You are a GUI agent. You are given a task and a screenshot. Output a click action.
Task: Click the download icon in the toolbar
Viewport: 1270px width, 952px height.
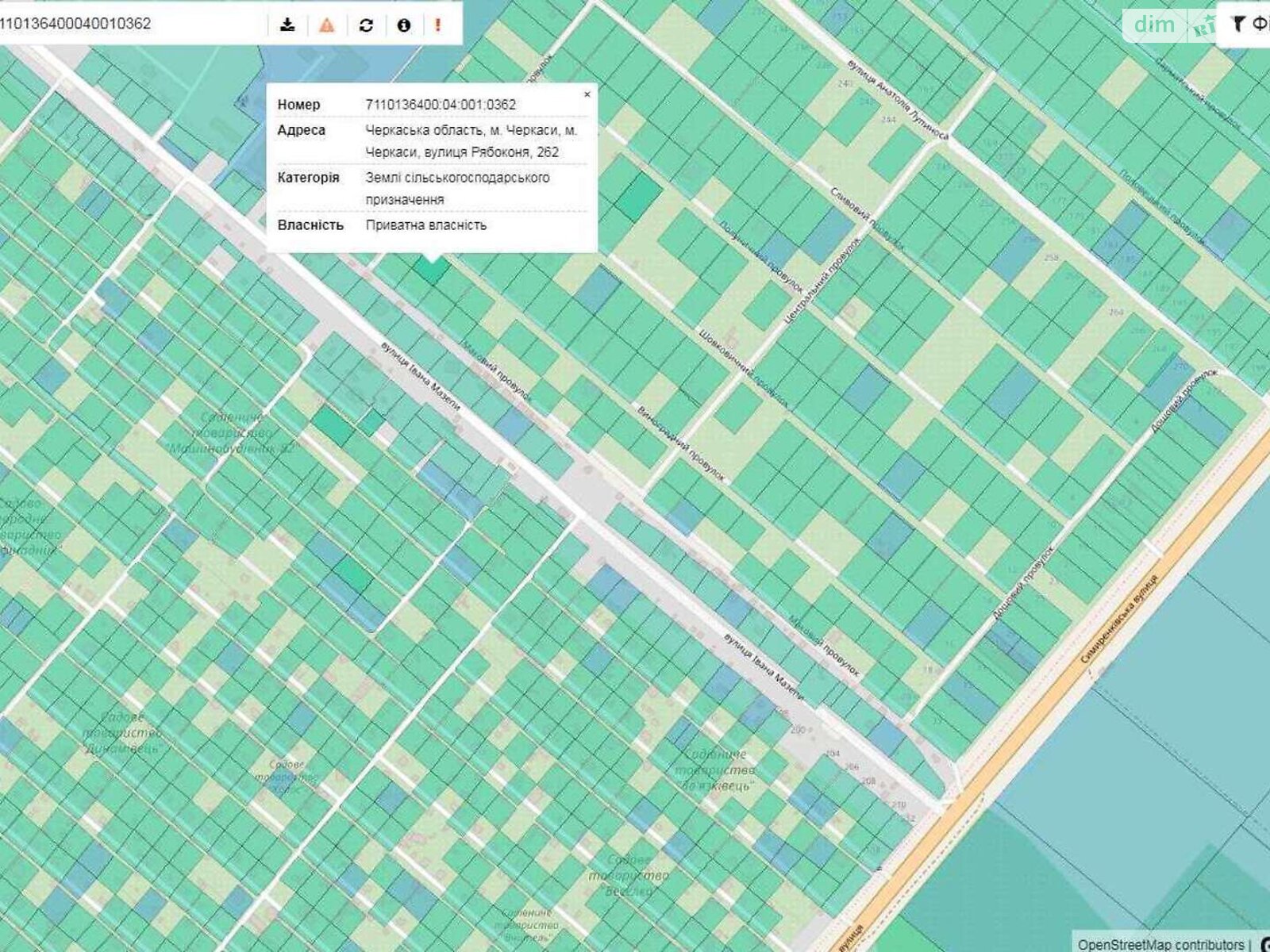(x=287, y=25)
